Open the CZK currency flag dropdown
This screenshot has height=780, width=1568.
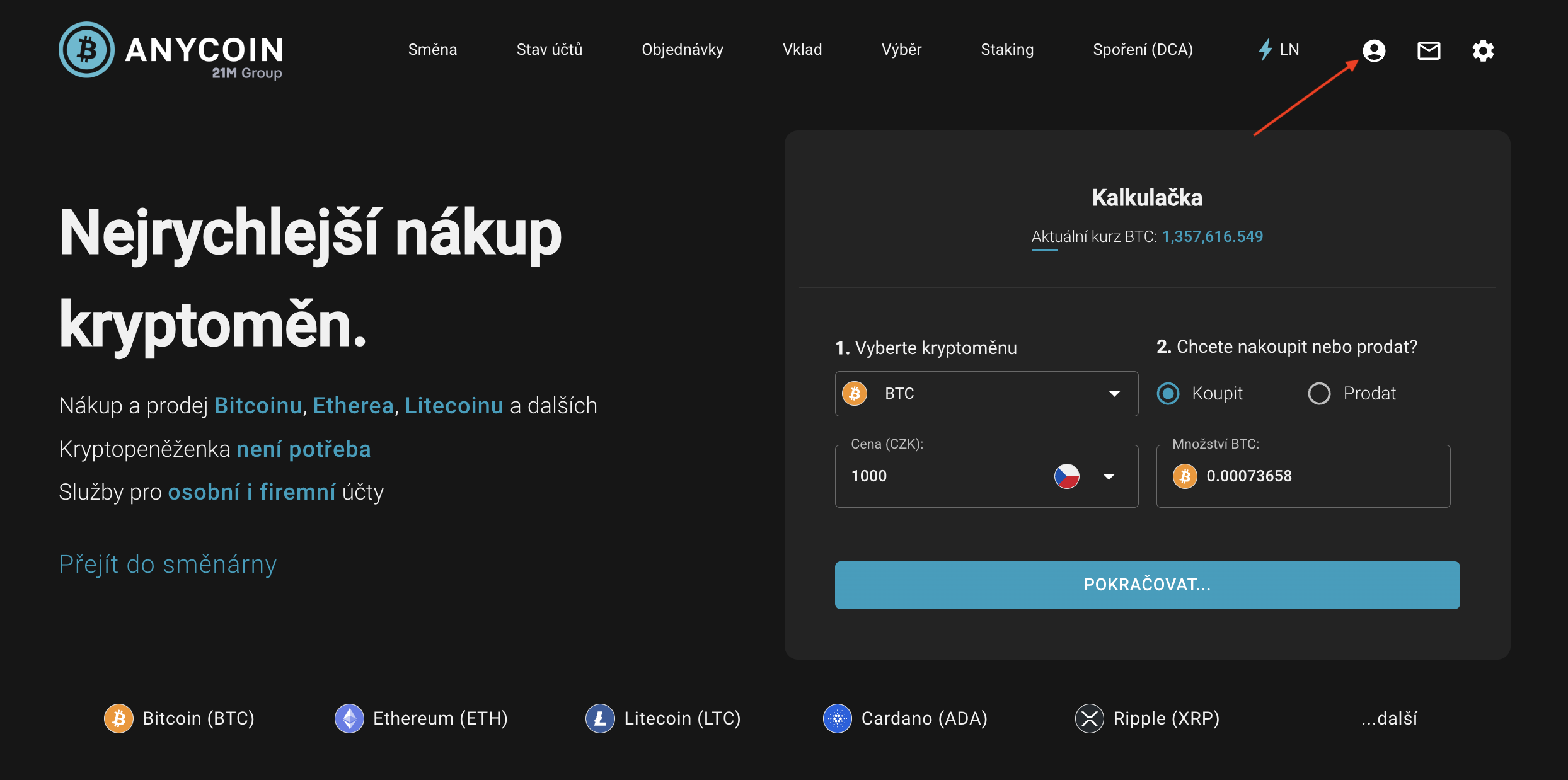pyautogui.click(x=1109, y=476)
